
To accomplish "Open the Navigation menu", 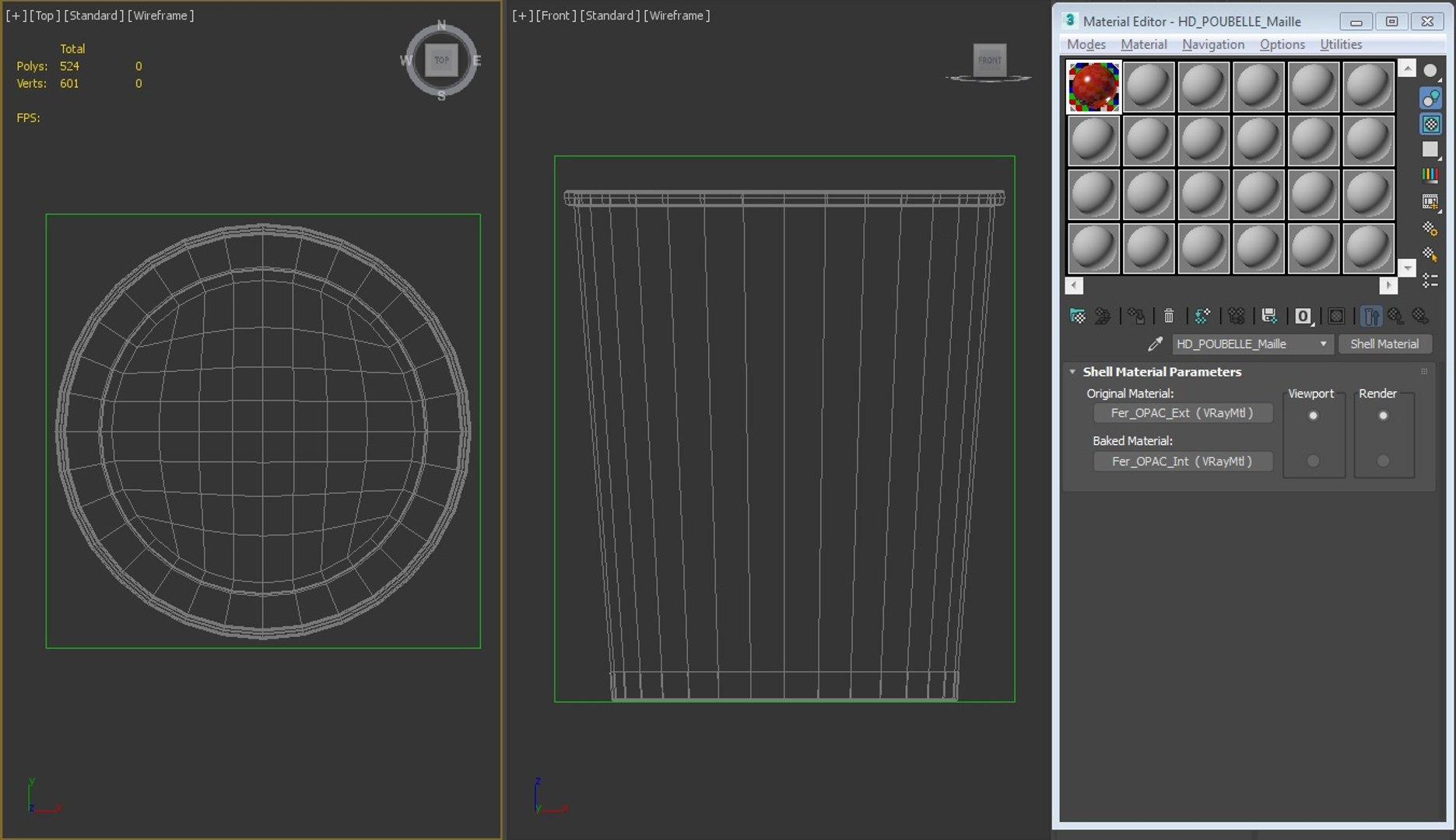I will click(1213, 44).
